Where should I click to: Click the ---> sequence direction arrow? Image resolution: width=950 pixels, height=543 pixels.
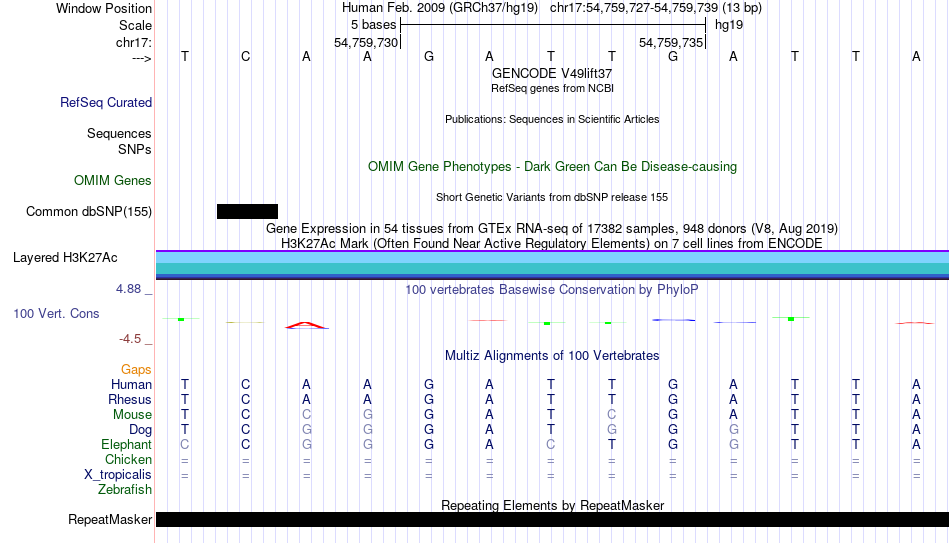pyautogui.click(x=141, y=58)
